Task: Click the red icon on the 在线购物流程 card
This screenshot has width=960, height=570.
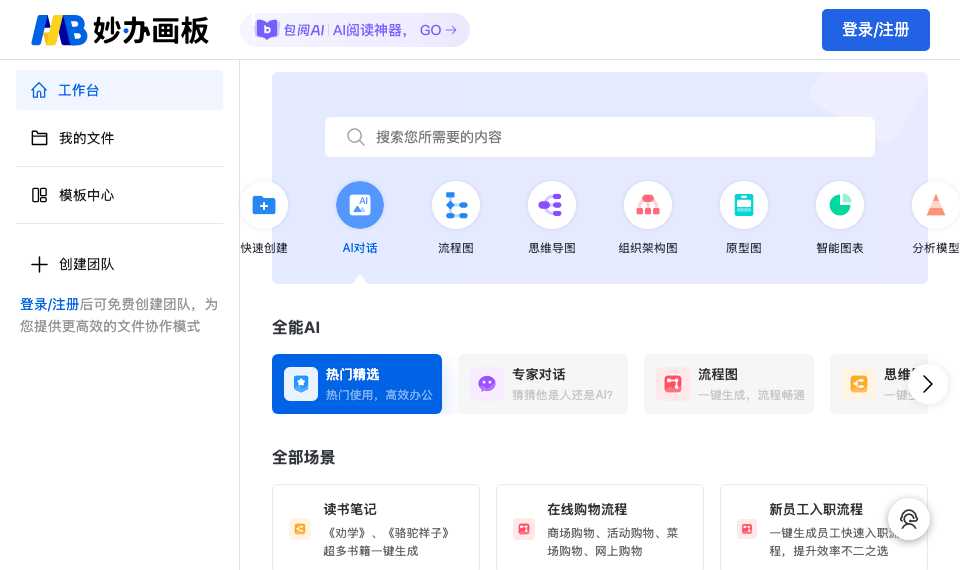Action: 524,528
